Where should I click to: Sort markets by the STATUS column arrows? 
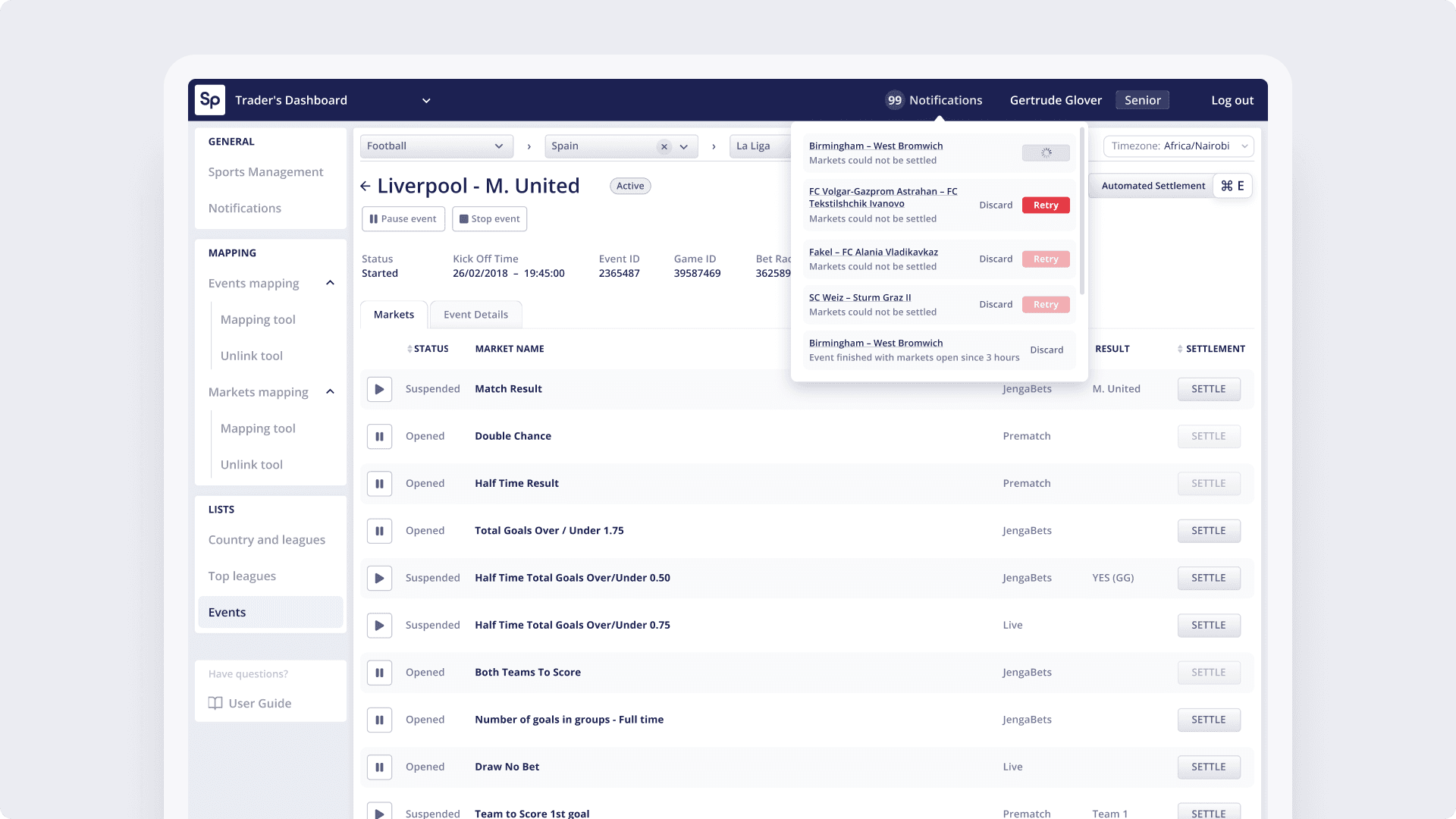point(409,349)
